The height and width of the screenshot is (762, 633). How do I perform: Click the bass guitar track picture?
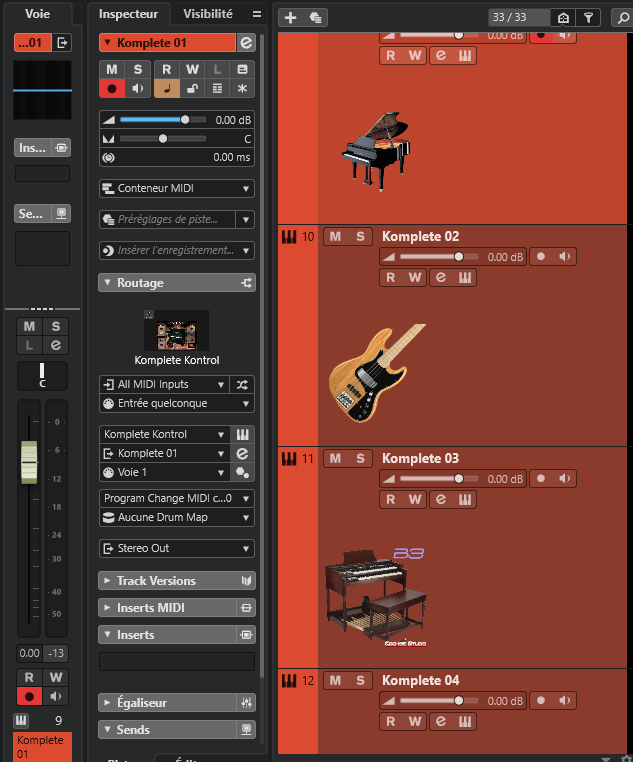(x=377, y=374)
